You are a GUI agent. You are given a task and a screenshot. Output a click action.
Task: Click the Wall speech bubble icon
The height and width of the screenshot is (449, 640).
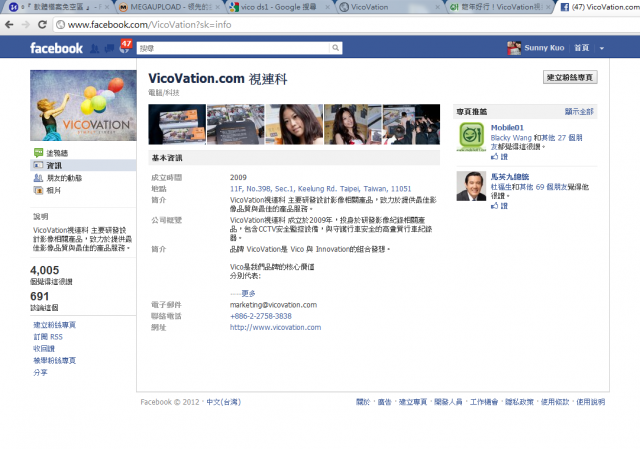pyautogui.click(x=38, y=153)
